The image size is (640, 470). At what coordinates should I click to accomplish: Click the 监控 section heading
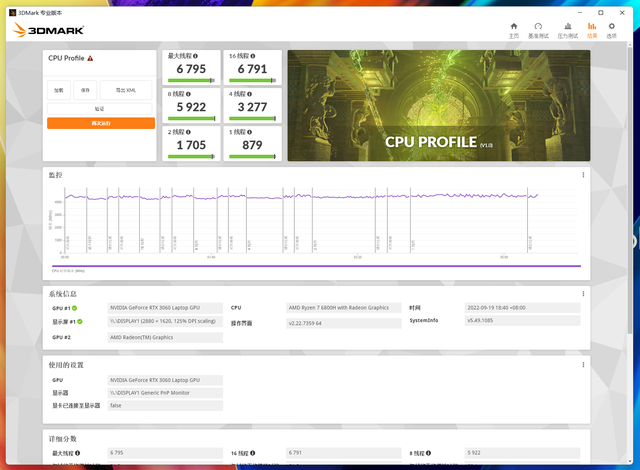56,175
